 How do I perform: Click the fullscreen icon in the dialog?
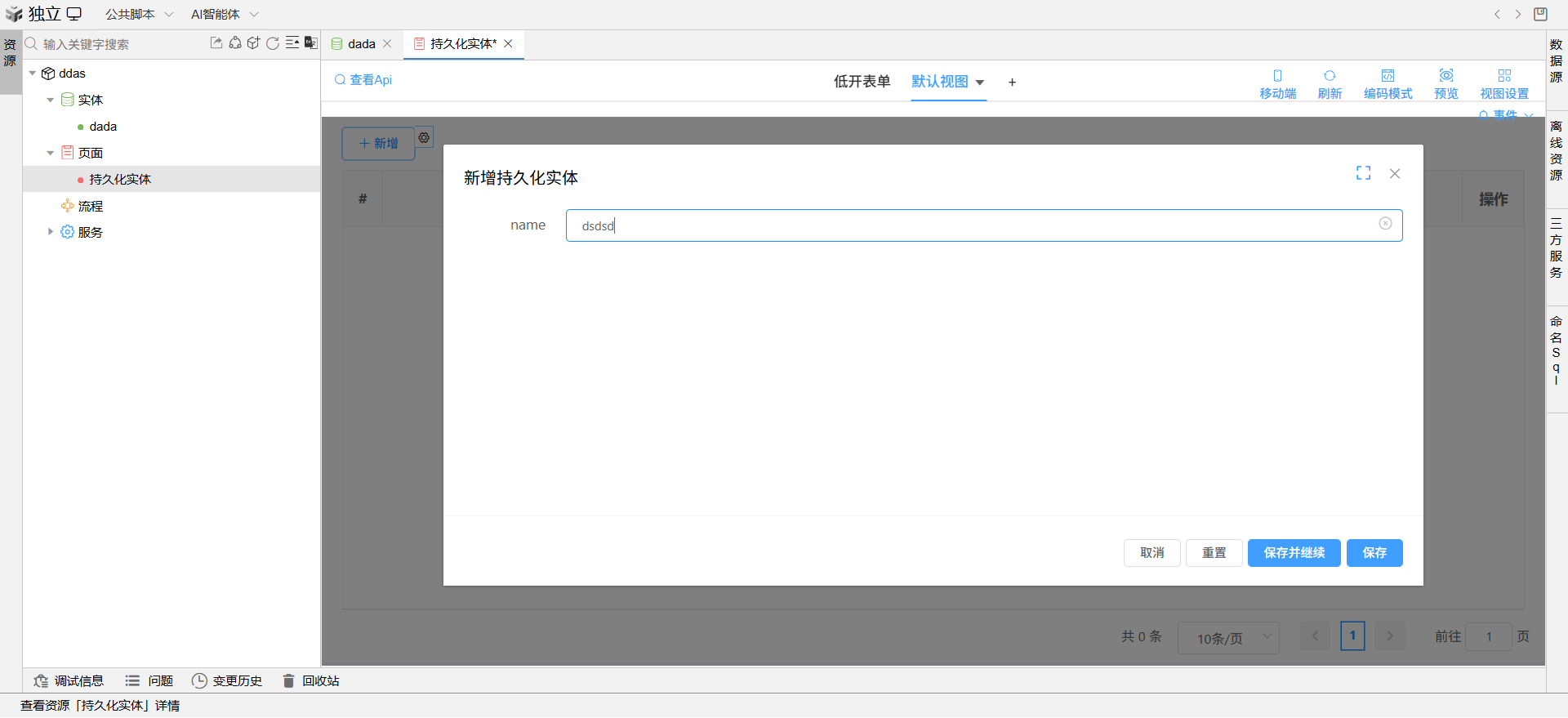tap(1363, 173)
